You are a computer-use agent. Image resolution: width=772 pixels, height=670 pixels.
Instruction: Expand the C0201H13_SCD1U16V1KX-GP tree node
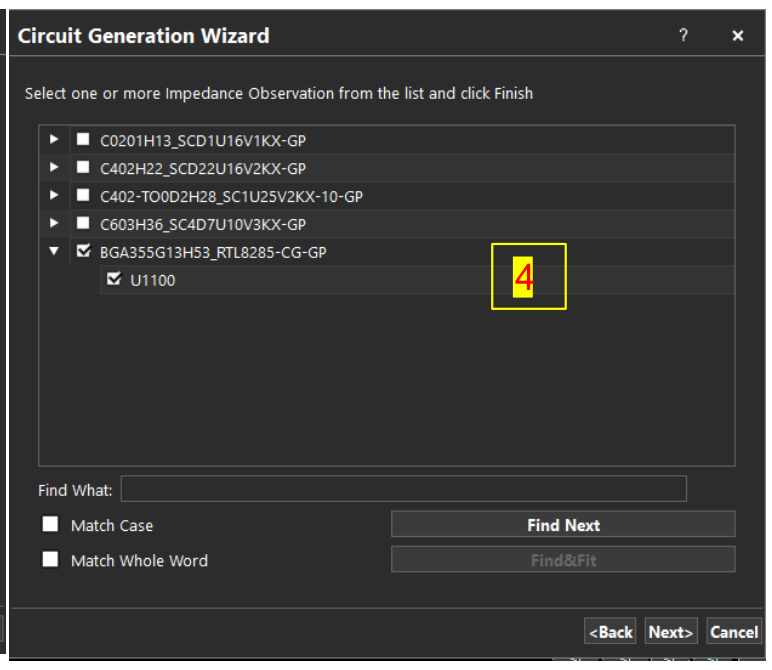pos(54,139)
